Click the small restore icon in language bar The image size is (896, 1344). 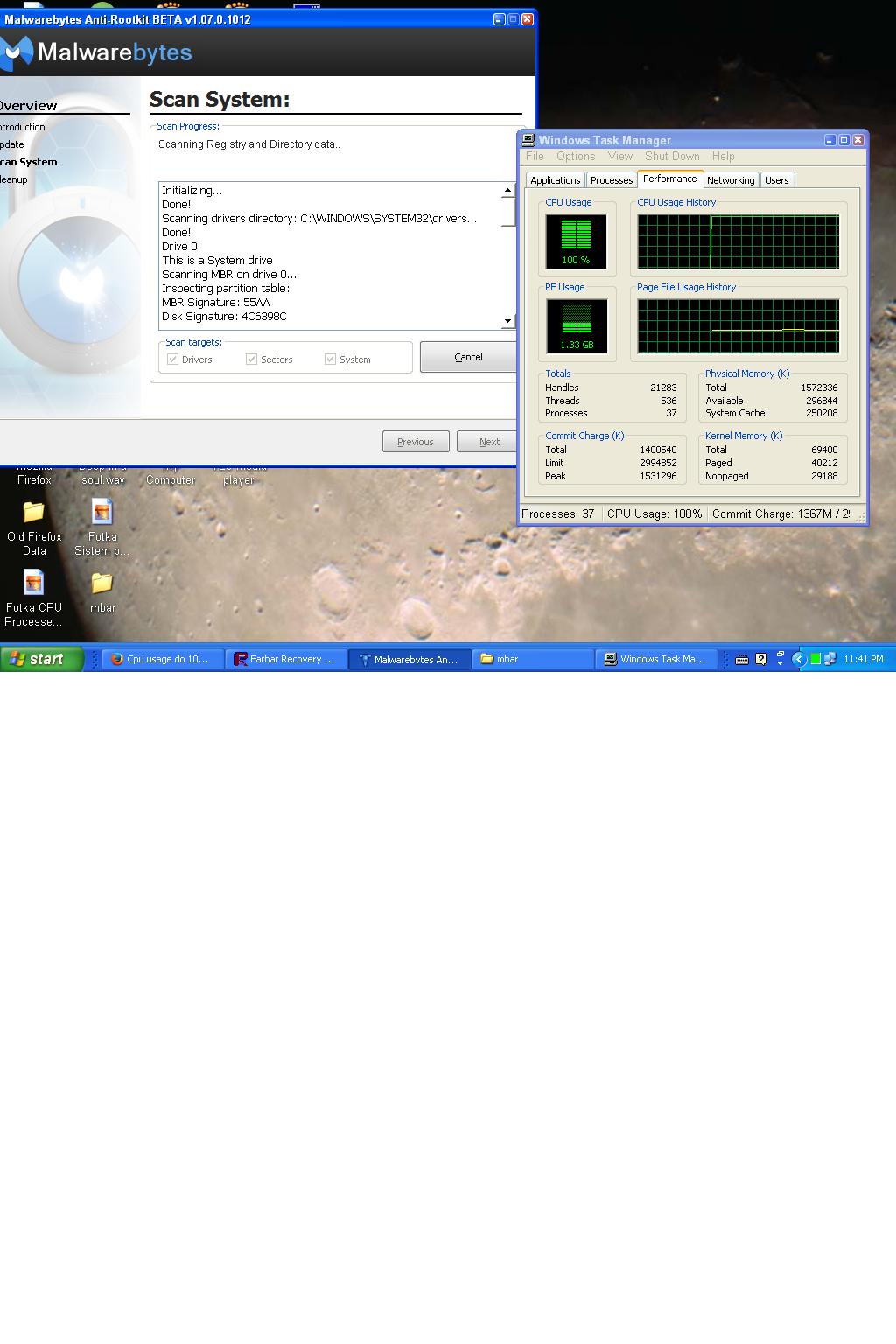coord(780,654)
